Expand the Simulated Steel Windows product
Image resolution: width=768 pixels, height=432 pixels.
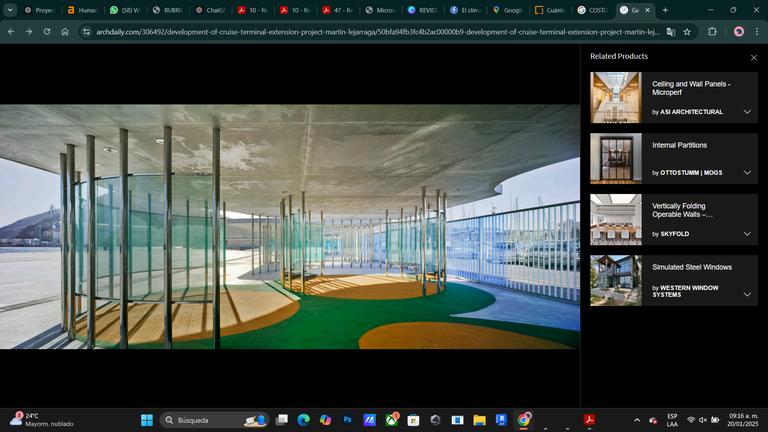pyautogui.click(x=747, y=294)
